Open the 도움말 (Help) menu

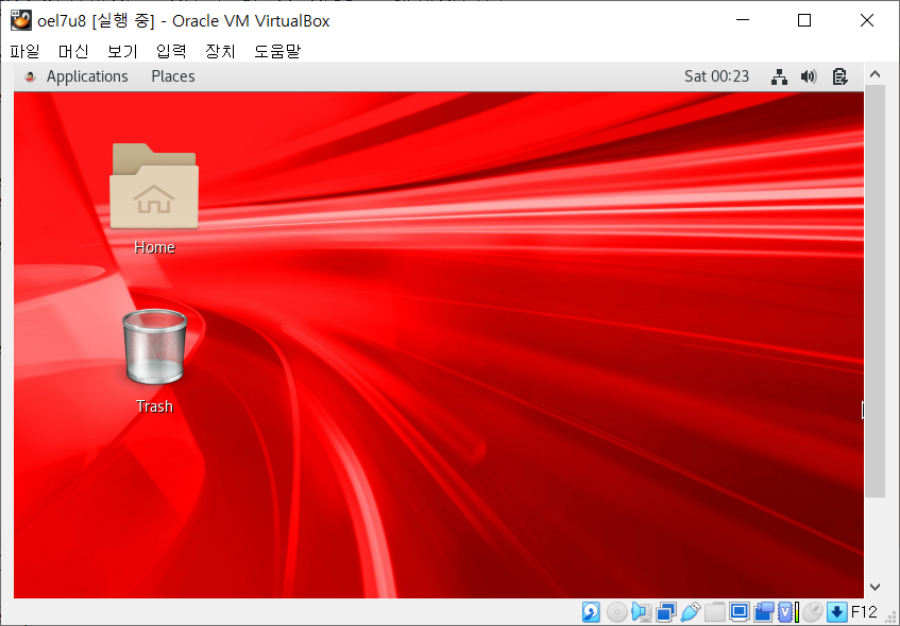(x=277, y=51)
